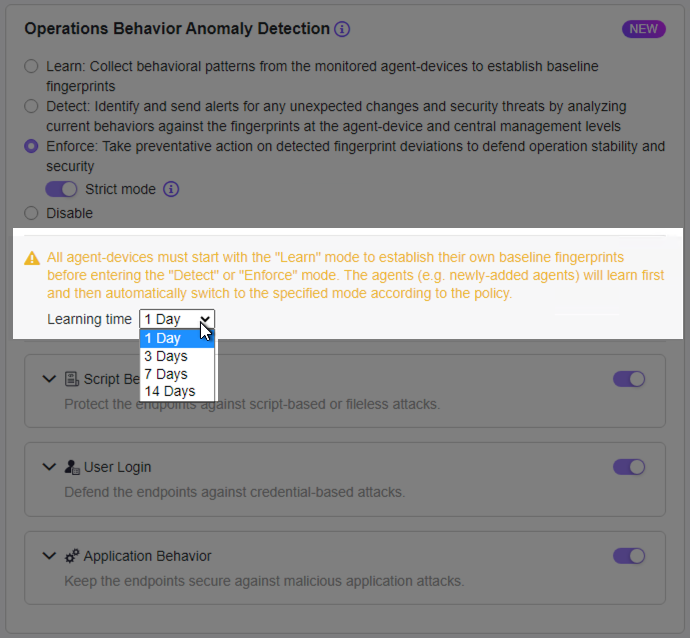
Task: Select the Detect mode radio button
Action: [31, 106]
